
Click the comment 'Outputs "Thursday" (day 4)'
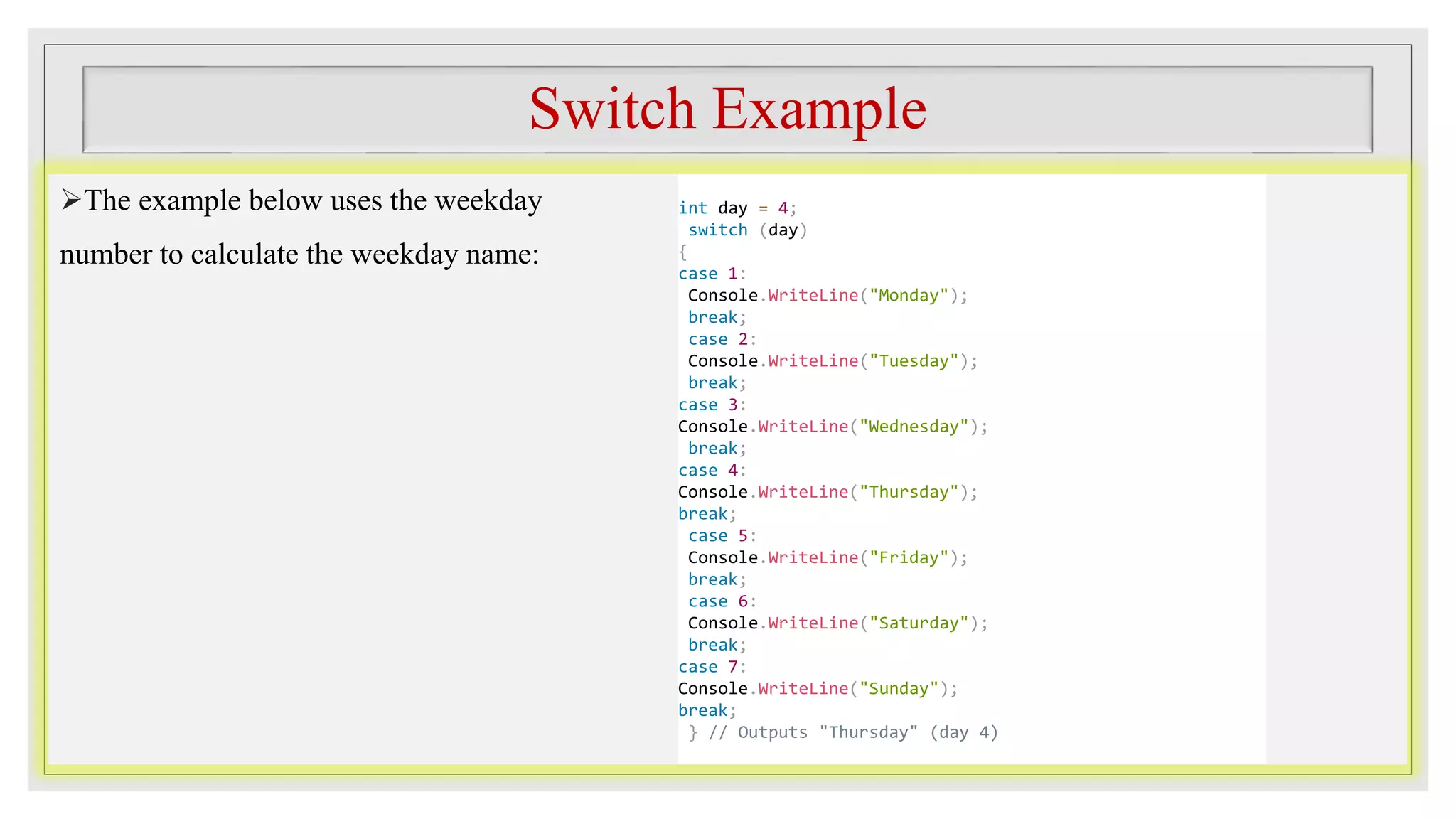pos(867,732)
